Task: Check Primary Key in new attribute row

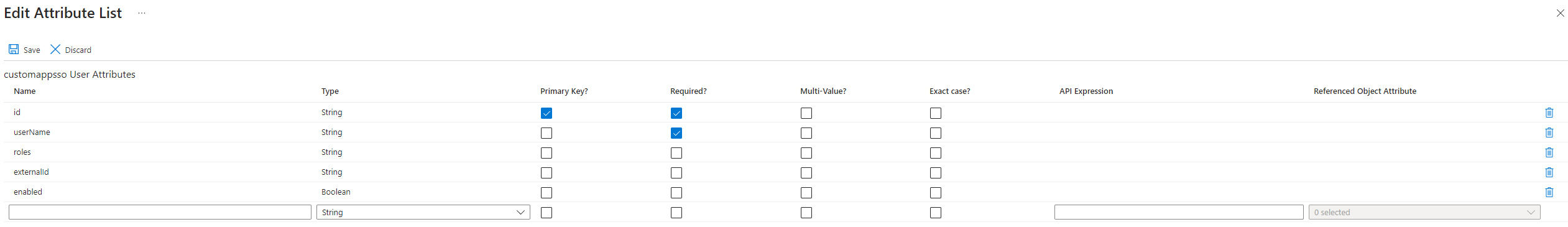Action: tap(546, 213)
